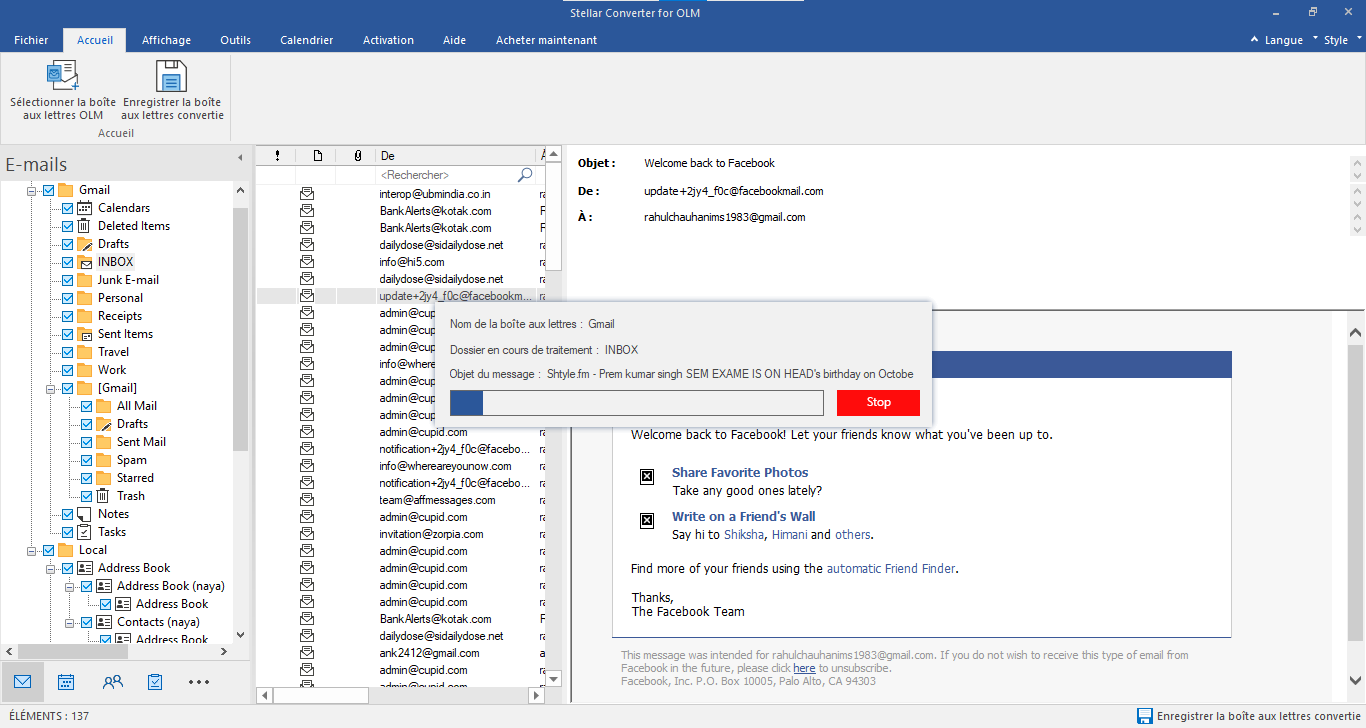The width and height of the screenshot is (1366, 728).
Task: Click the save icon in the bottom status bar
Action: point(1143,716)
